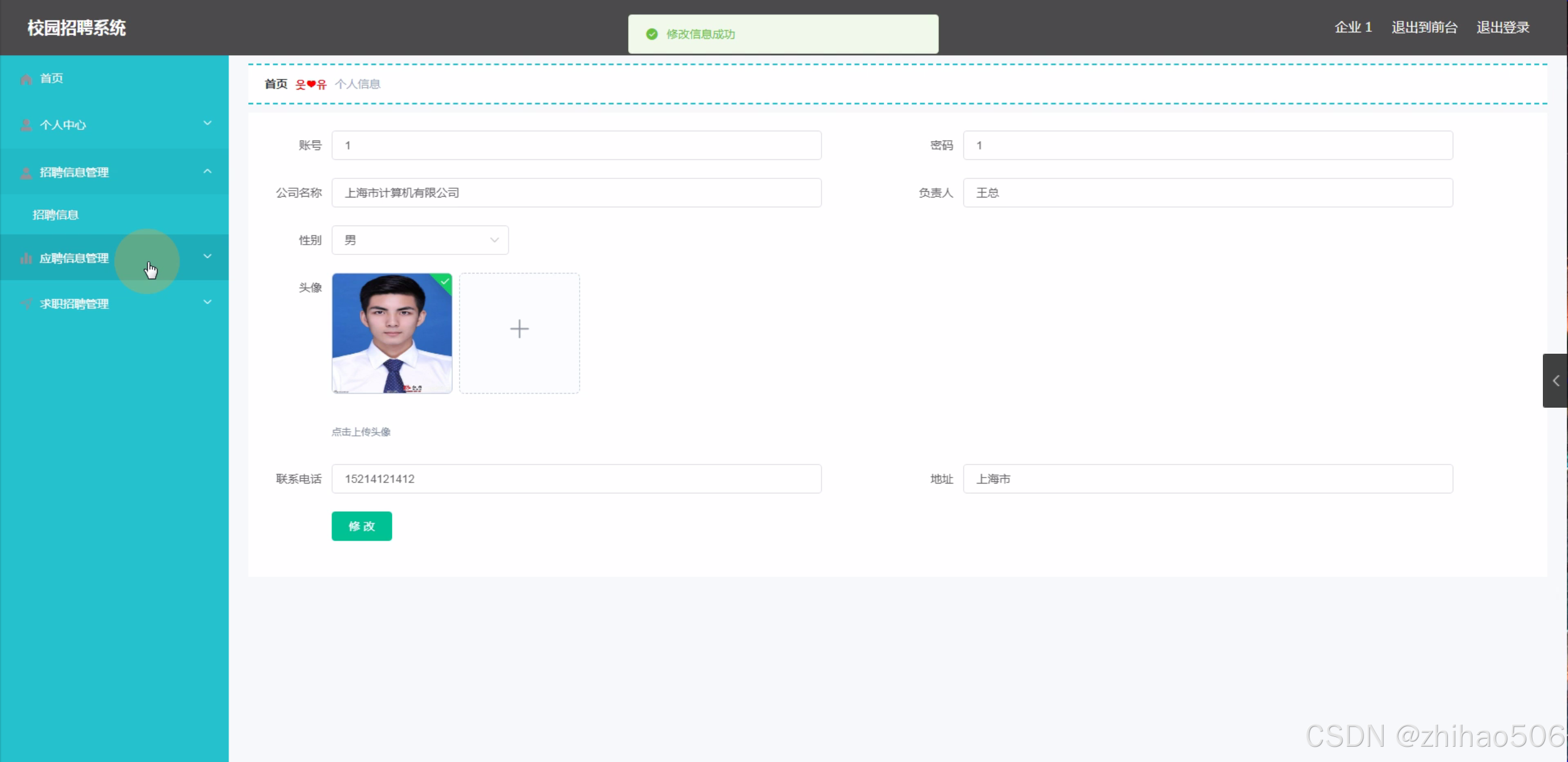Click the plus icon to upload avatar
The width and height of the screenshot is (1568, 762).
coord(519,329)
